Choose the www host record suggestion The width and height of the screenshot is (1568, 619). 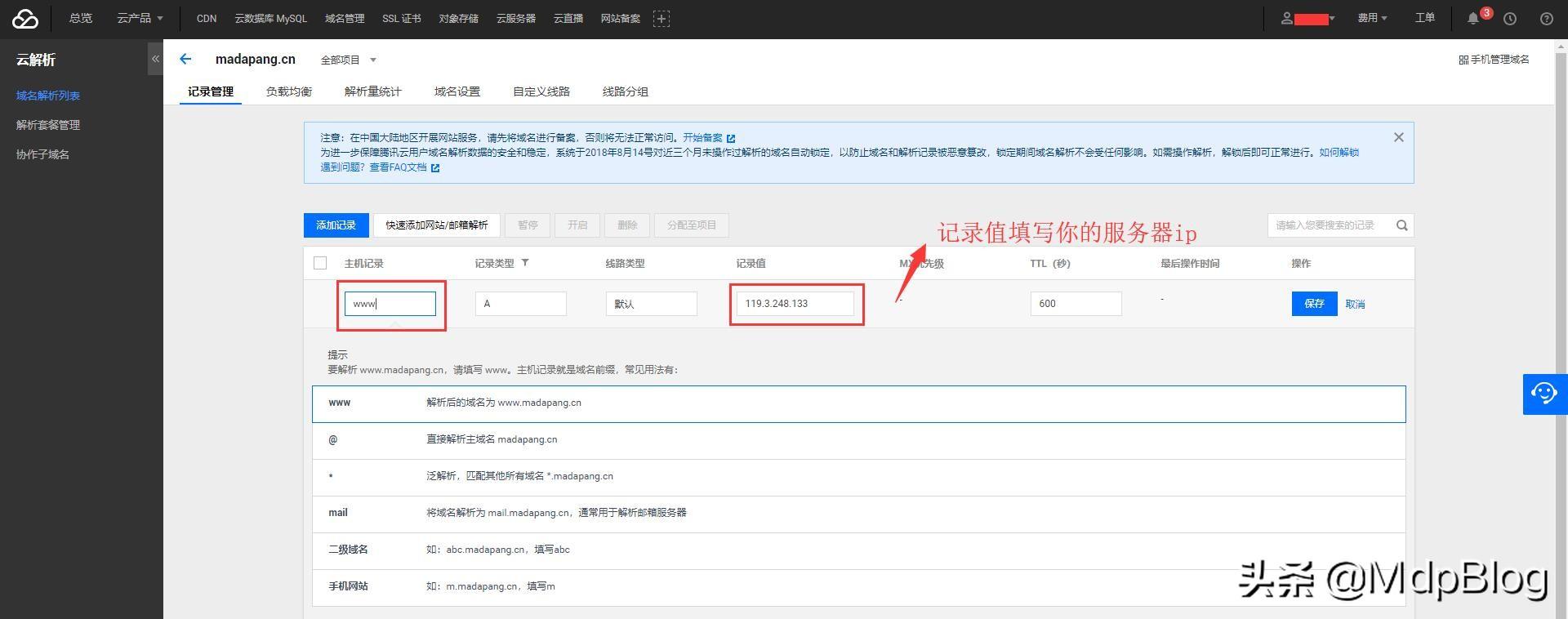(x=859, y=403)
